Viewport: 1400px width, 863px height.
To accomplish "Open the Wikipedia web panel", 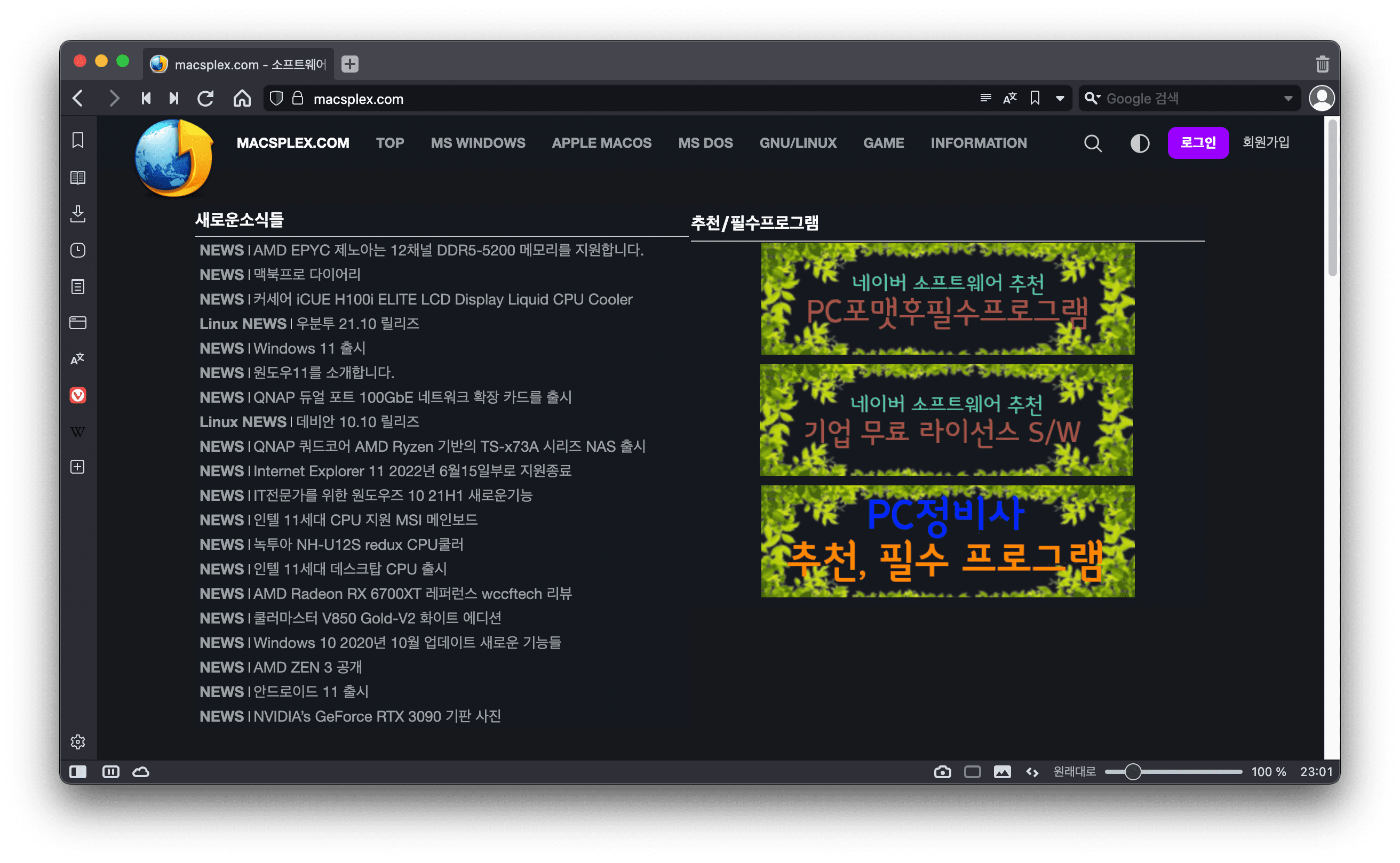I will point(78,431).
